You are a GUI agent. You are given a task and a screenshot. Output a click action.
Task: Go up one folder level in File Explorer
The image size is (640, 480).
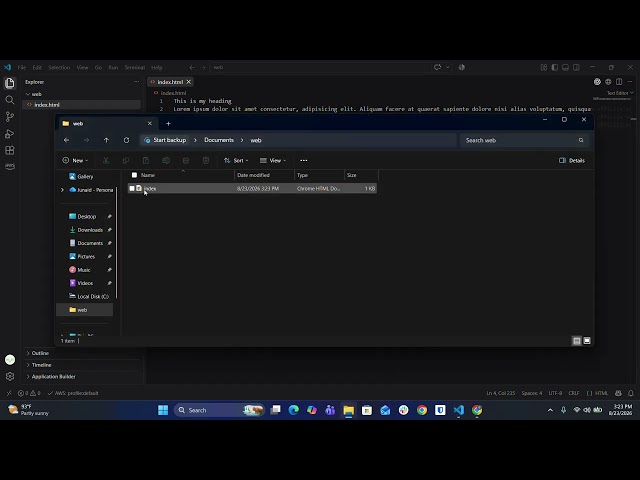106,140
